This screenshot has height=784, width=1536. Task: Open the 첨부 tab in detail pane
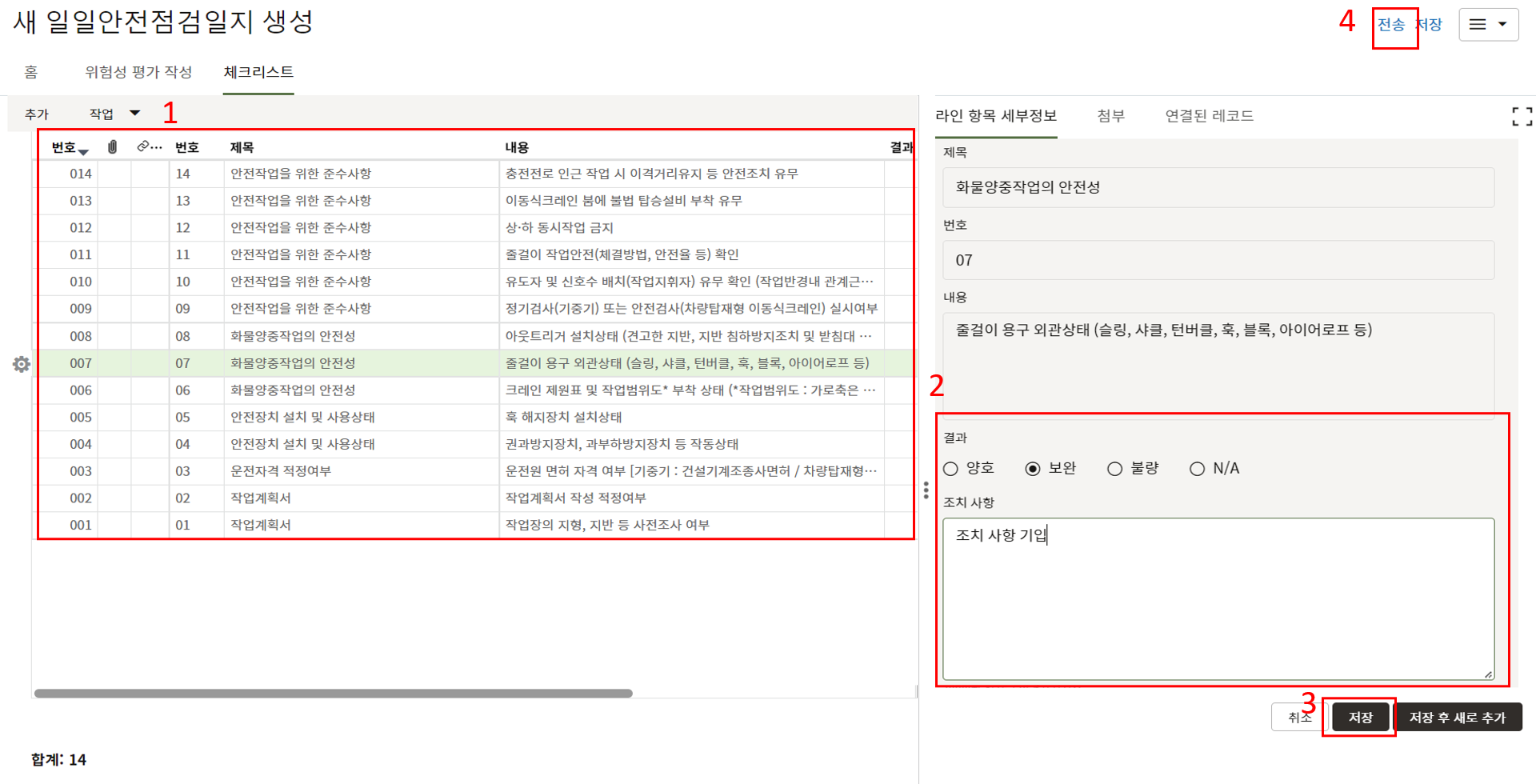coord(1110,116)
